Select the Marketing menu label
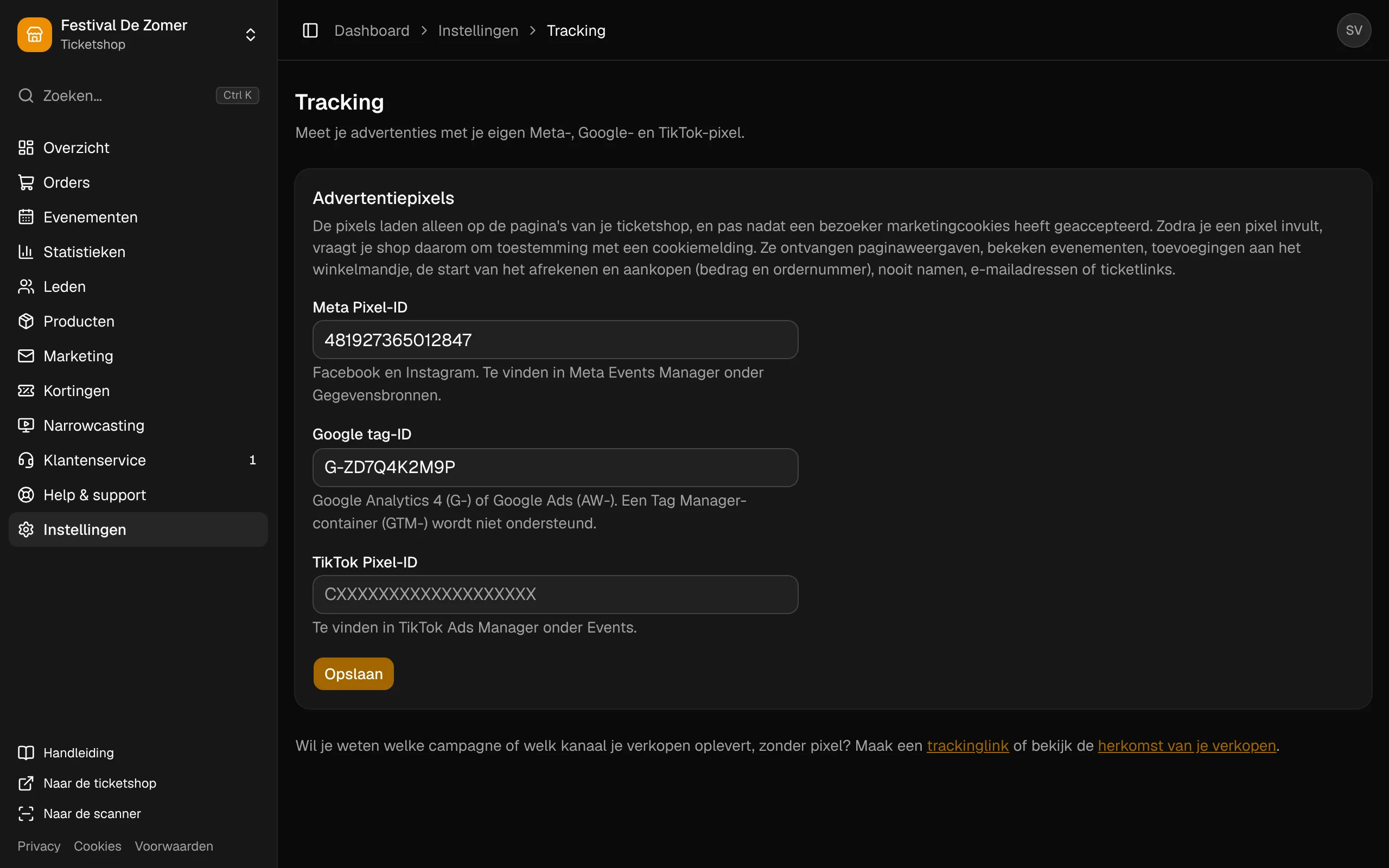This screenshot has height=868, width=1389. (78, 356)
